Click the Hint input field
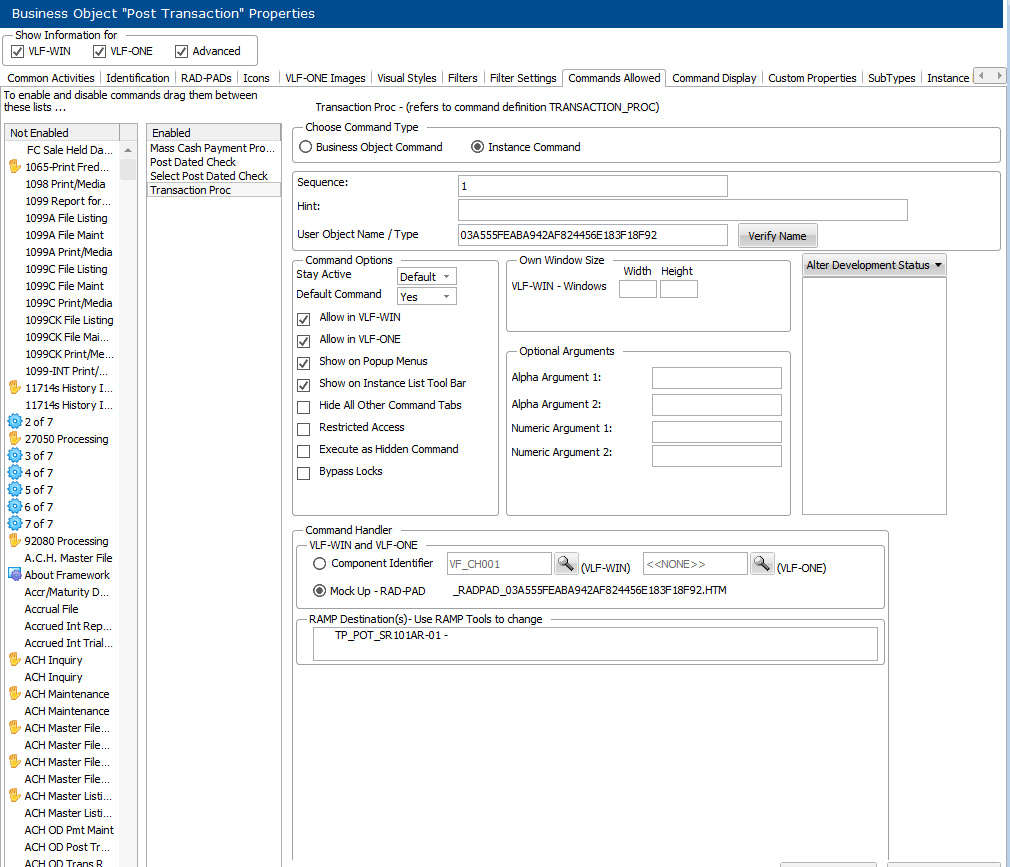The height and width of the screenshot is (867, 1010). 683,210
